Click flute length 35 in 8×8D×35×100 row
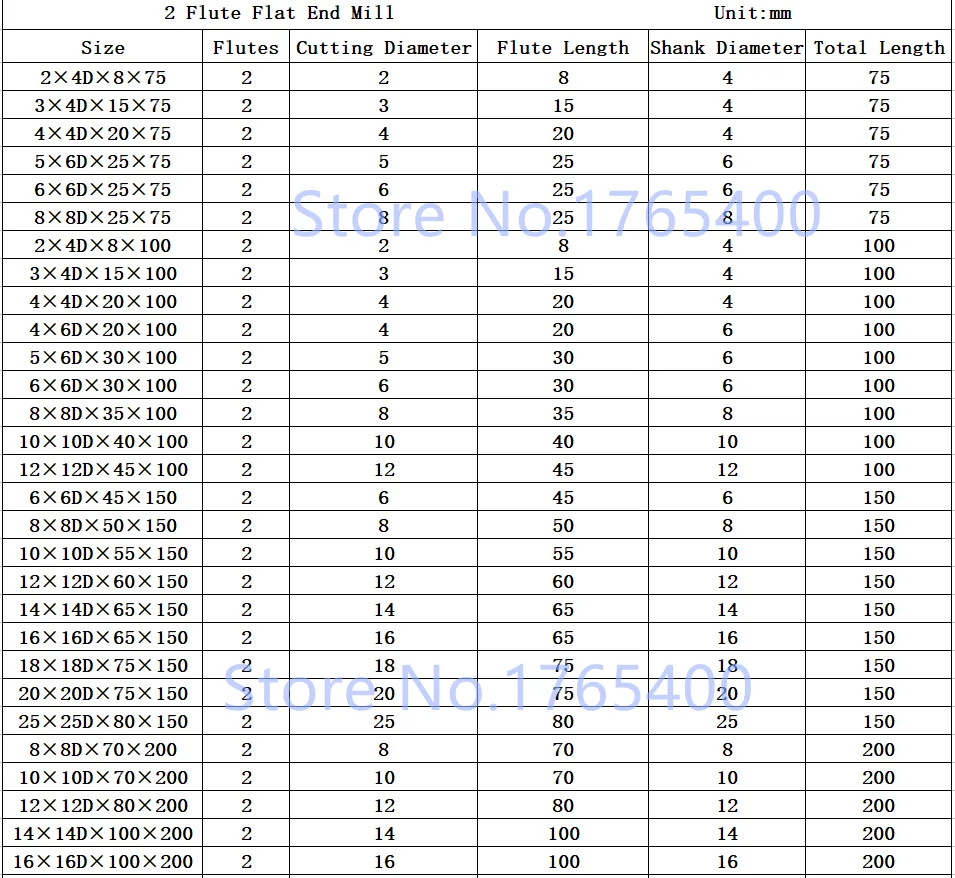This screenshot has width=955, height=878. tap(563, 413)
